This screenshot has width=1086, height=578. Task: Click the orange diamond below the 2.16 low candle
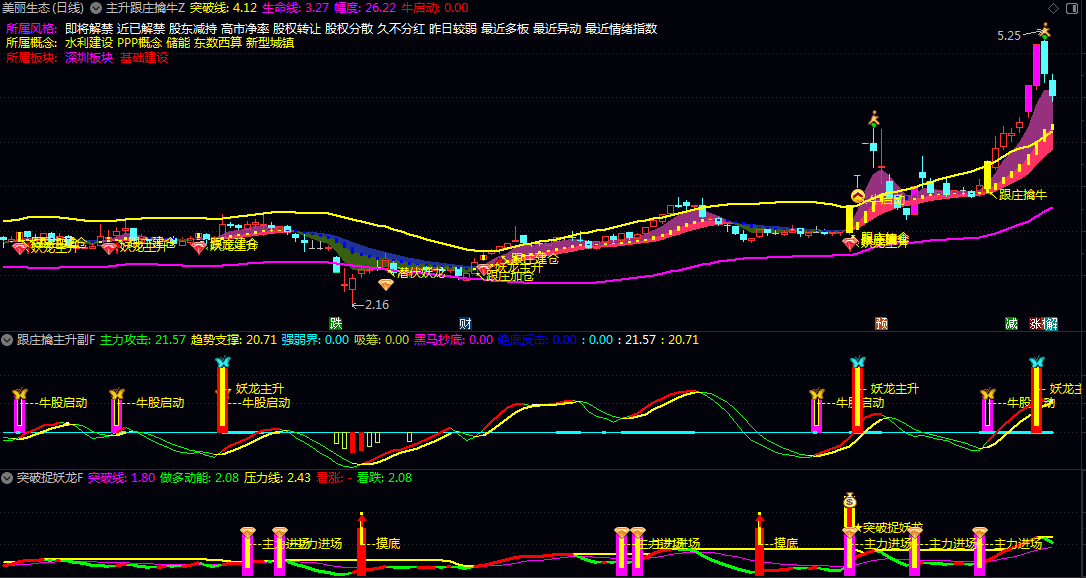[x=386, y=285]
